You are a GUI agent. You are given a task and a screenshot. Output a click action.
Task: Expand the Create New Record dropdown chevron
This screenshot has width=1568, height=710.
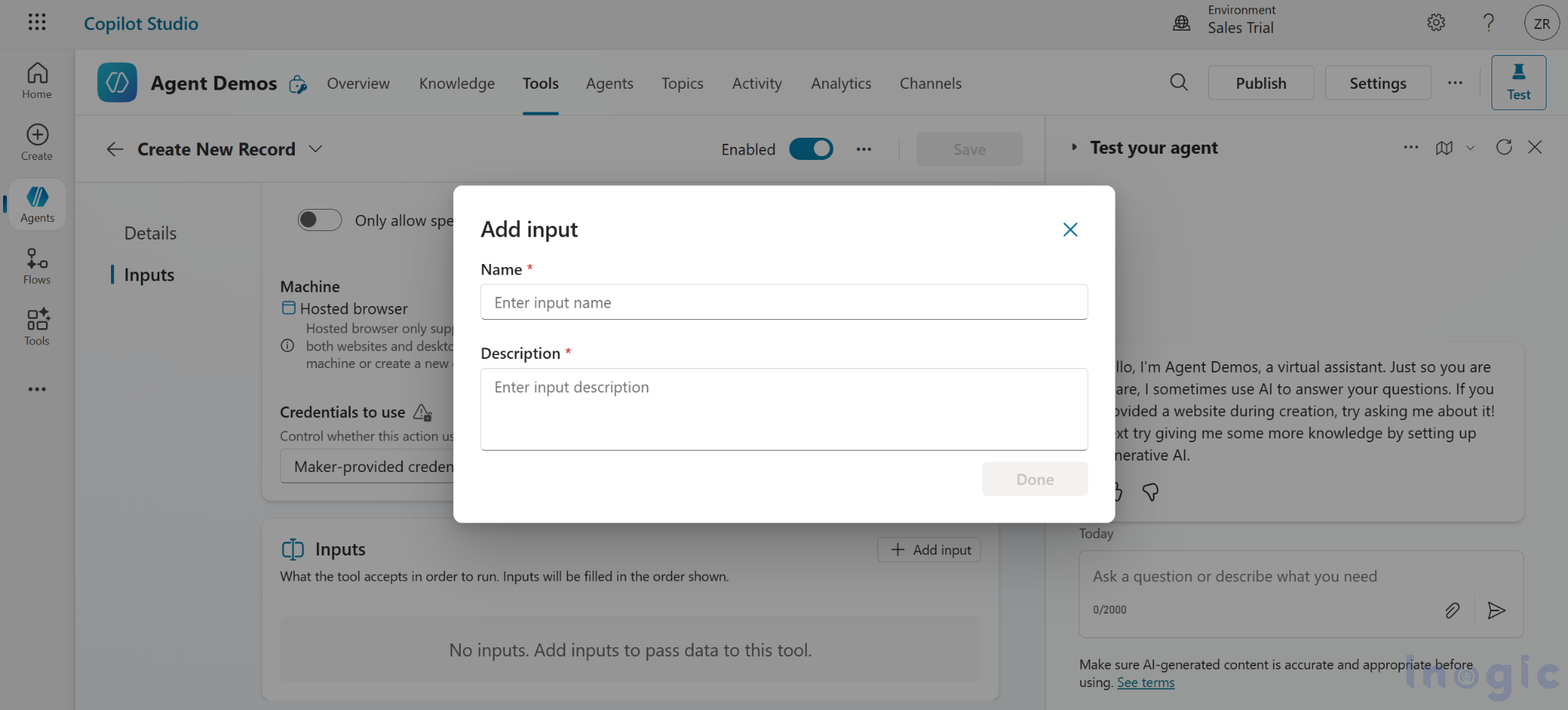coord(315,148)
